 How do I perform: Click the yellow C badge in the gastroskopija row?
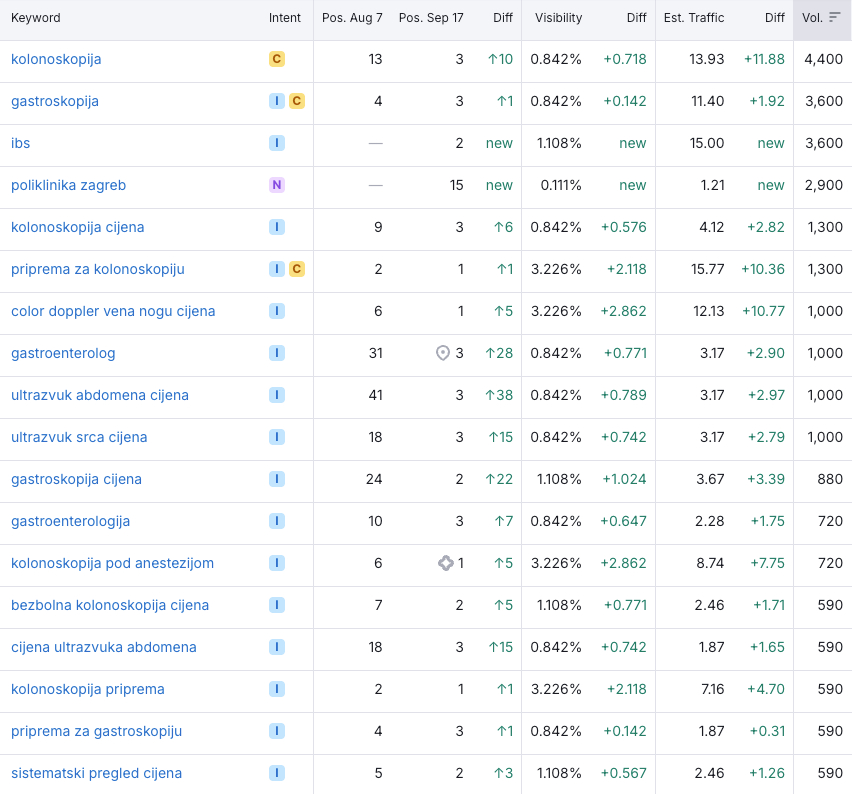[x=297, y=101]
